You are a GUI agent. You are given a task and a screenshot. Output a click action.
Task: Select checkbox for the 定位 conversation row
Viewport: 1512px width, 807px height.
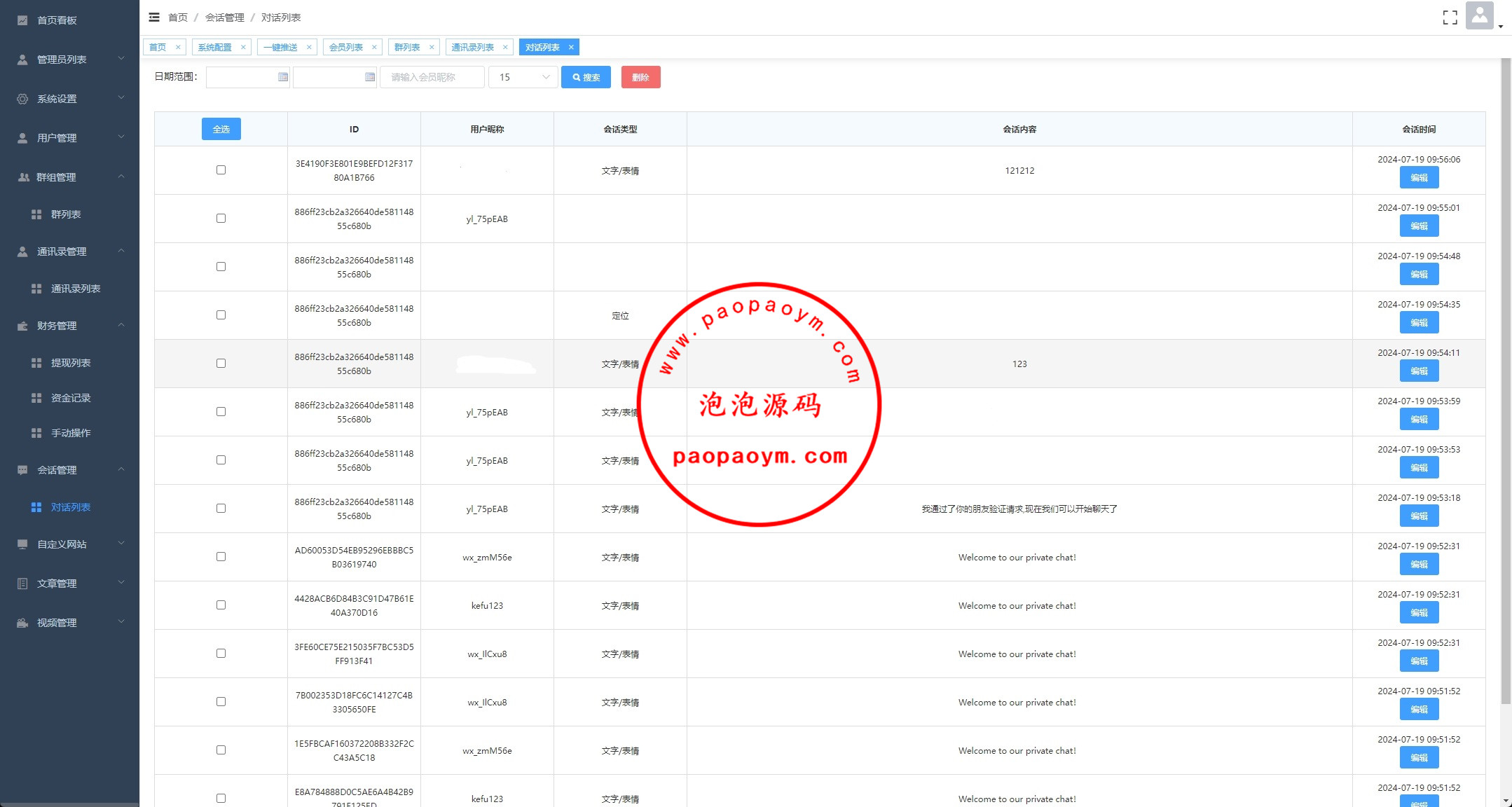[221, 315]
